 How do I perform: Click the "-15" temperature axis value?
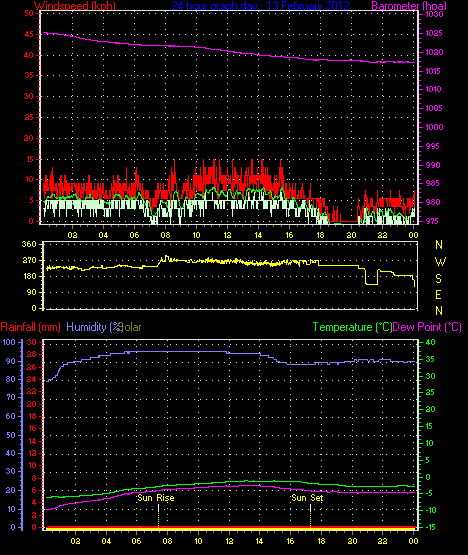point(430,527)
